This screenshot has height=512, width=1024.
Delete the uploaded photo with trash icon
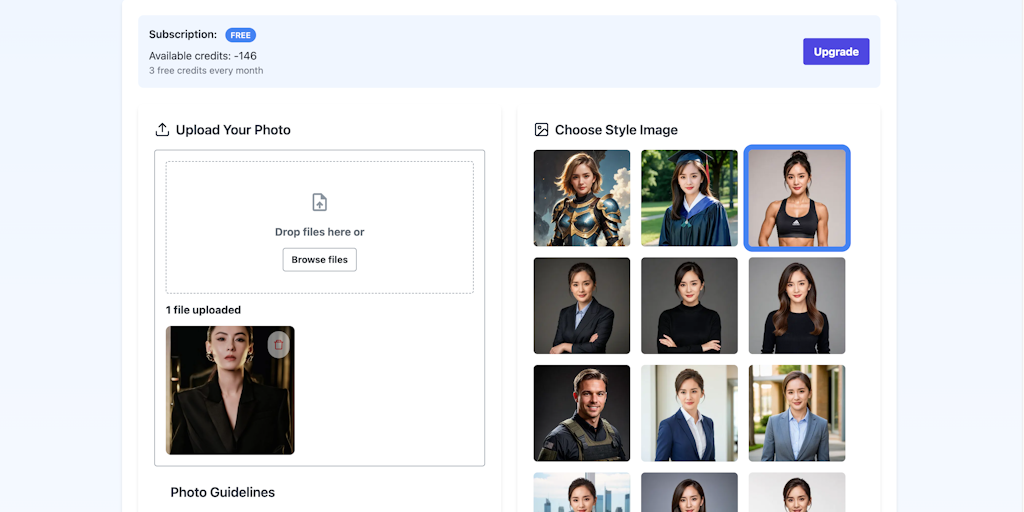(279, 344)
